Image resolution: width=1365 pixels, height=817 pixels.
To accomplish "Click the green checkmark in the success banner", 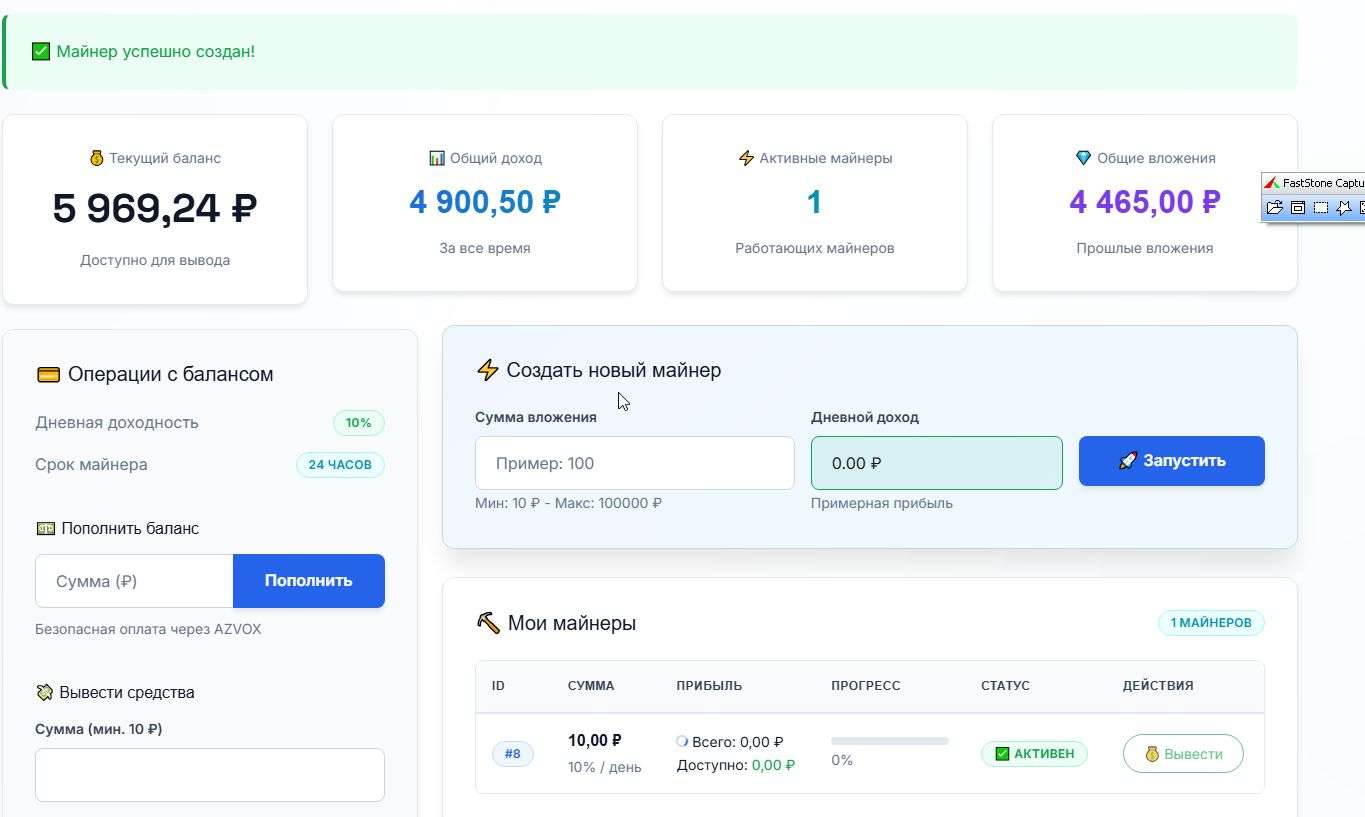I will click(x=41, y=51).
